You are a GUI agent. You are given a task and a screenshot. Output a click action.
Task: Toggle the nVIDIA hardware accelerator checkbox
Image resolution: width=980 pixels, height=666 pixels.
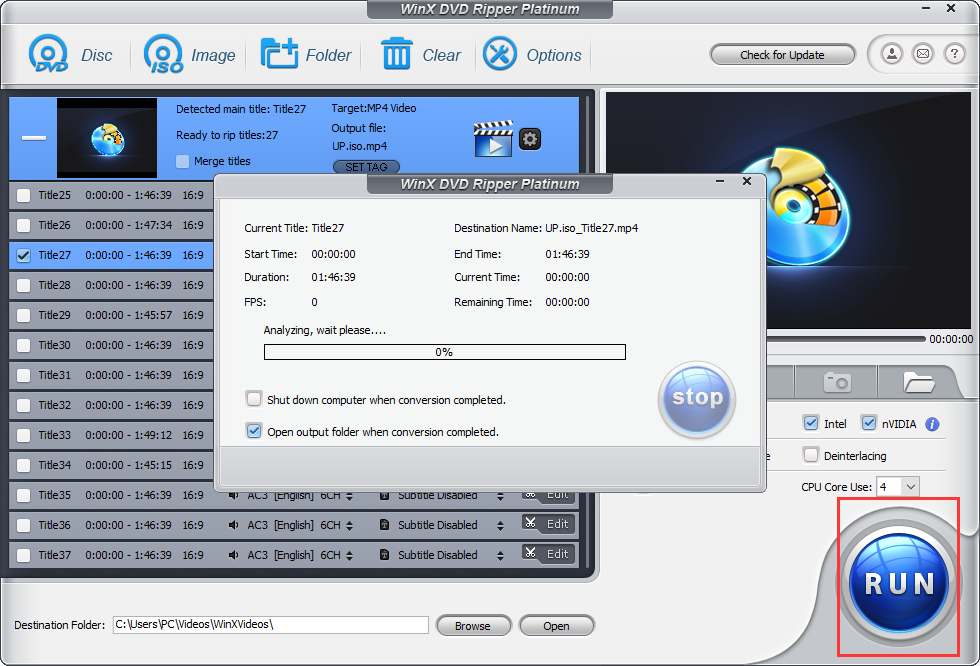point(869,423)
